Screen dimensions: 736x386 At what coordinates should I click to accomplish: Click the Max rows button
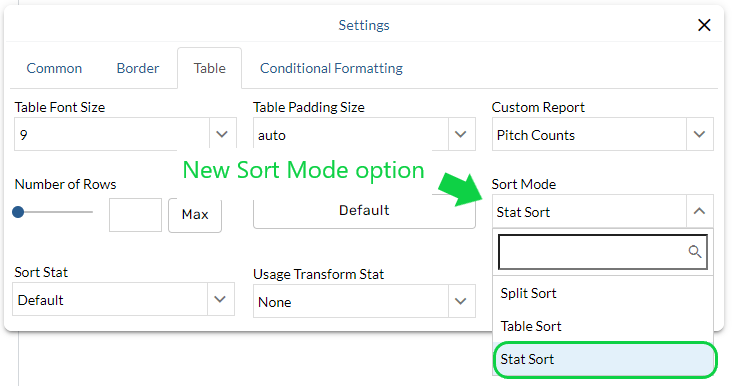click(x=195, y=215)
